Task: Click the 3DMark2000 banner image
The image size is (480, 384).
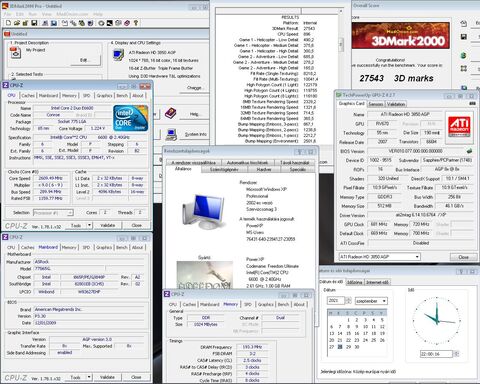Action: coord(400,35)
